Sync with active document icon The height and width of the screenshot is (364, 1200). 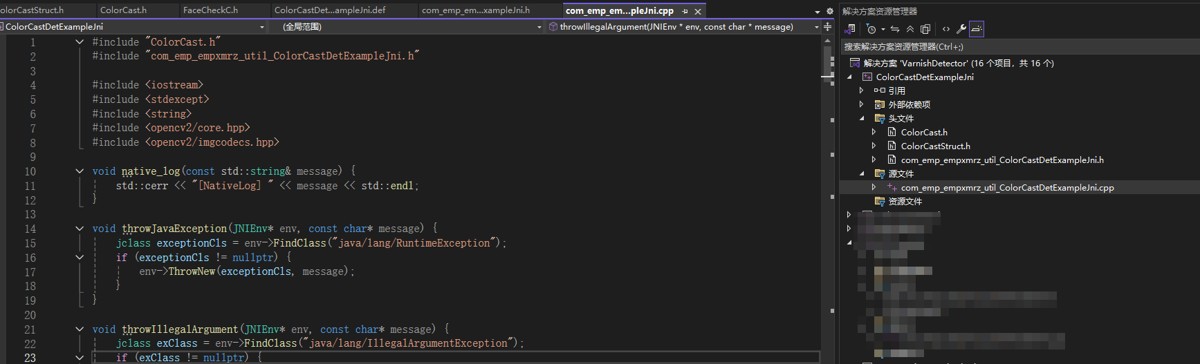pyautogui.click(x=894, y=29)
